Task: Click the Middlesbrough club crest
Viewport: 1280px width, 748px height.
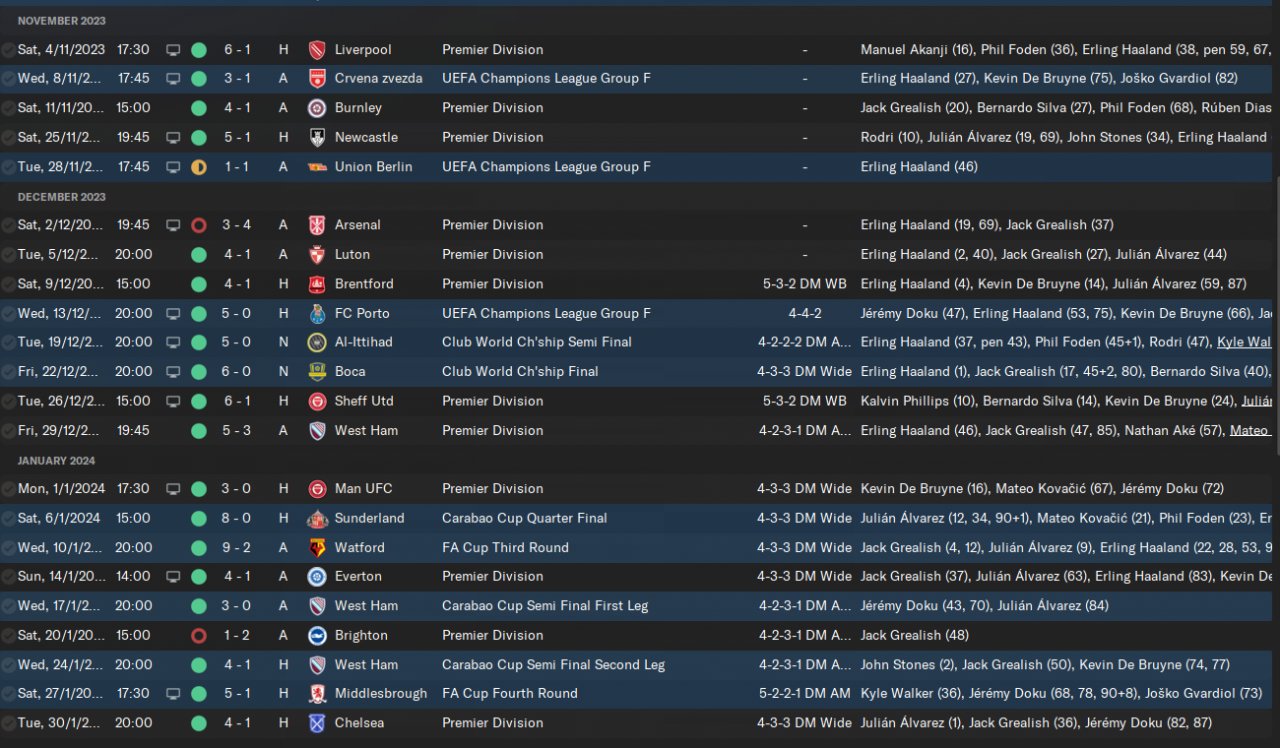Action: click(317, 694)
